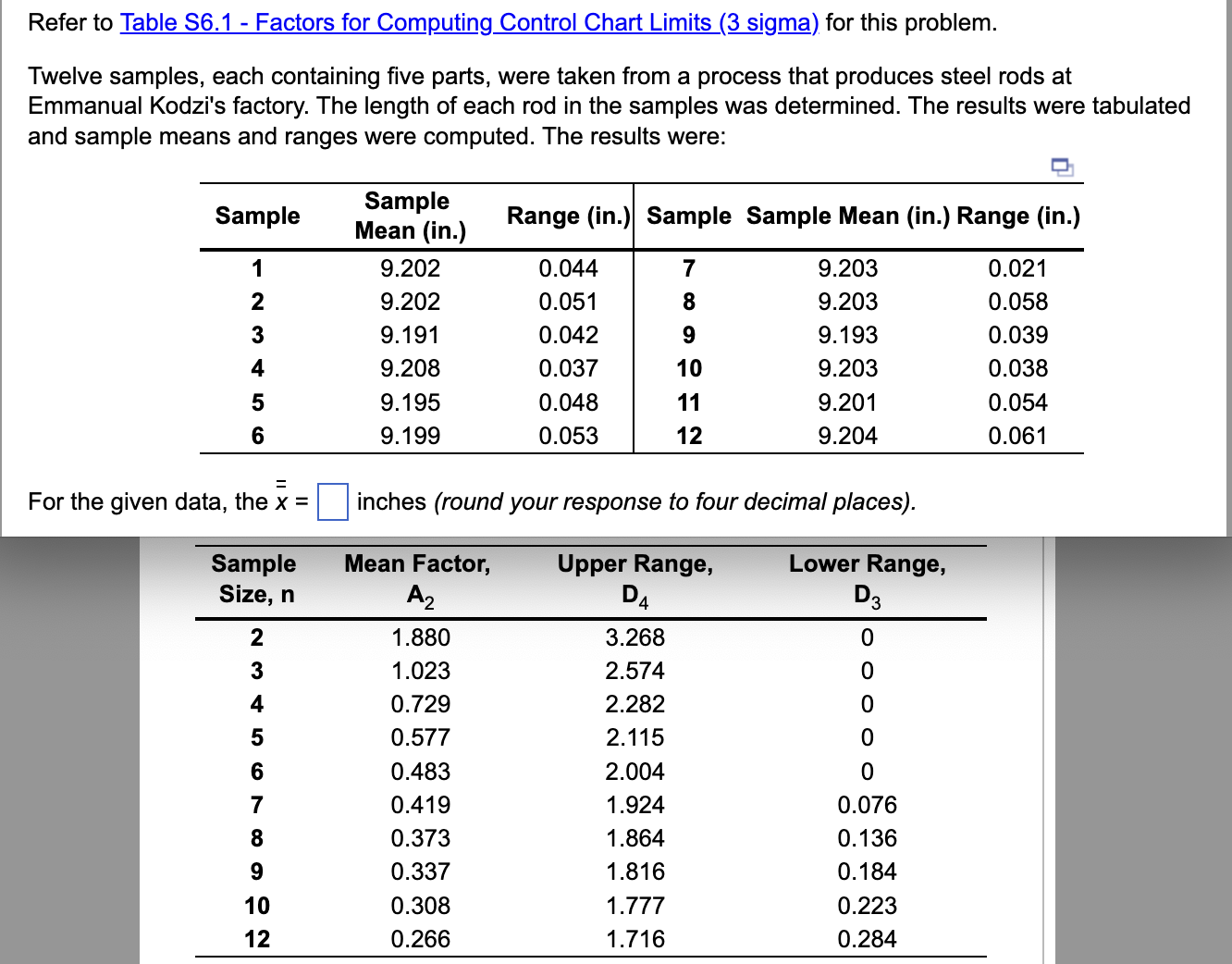Image resolution: width=1232 pixels, height=964 pixels.
Task: Select the Range (in.) header of the left table
Action: (567, 216)
